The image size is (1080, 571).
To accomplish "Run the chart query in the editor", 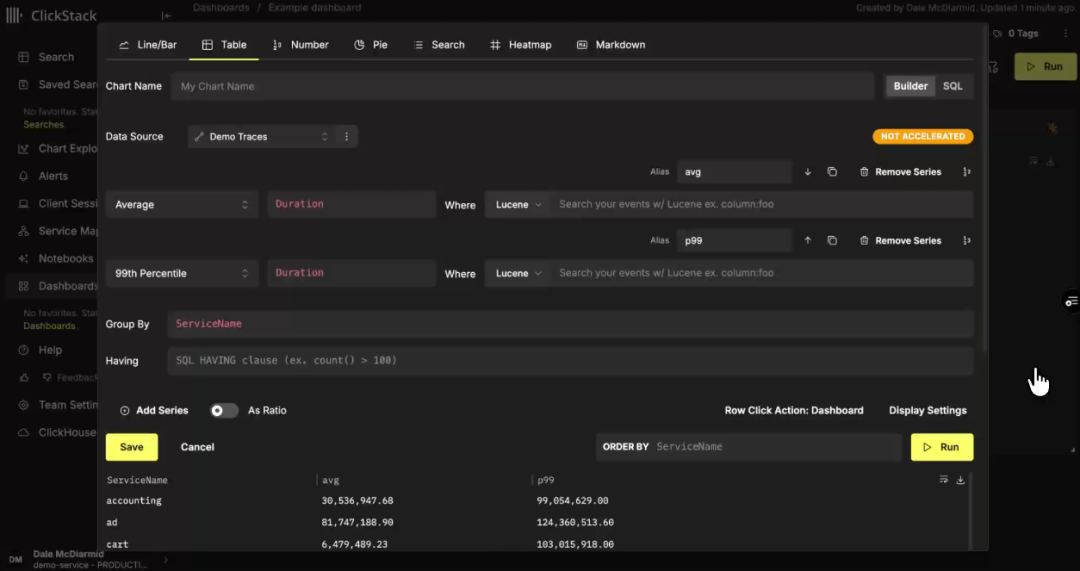I will tap(942, 447).
